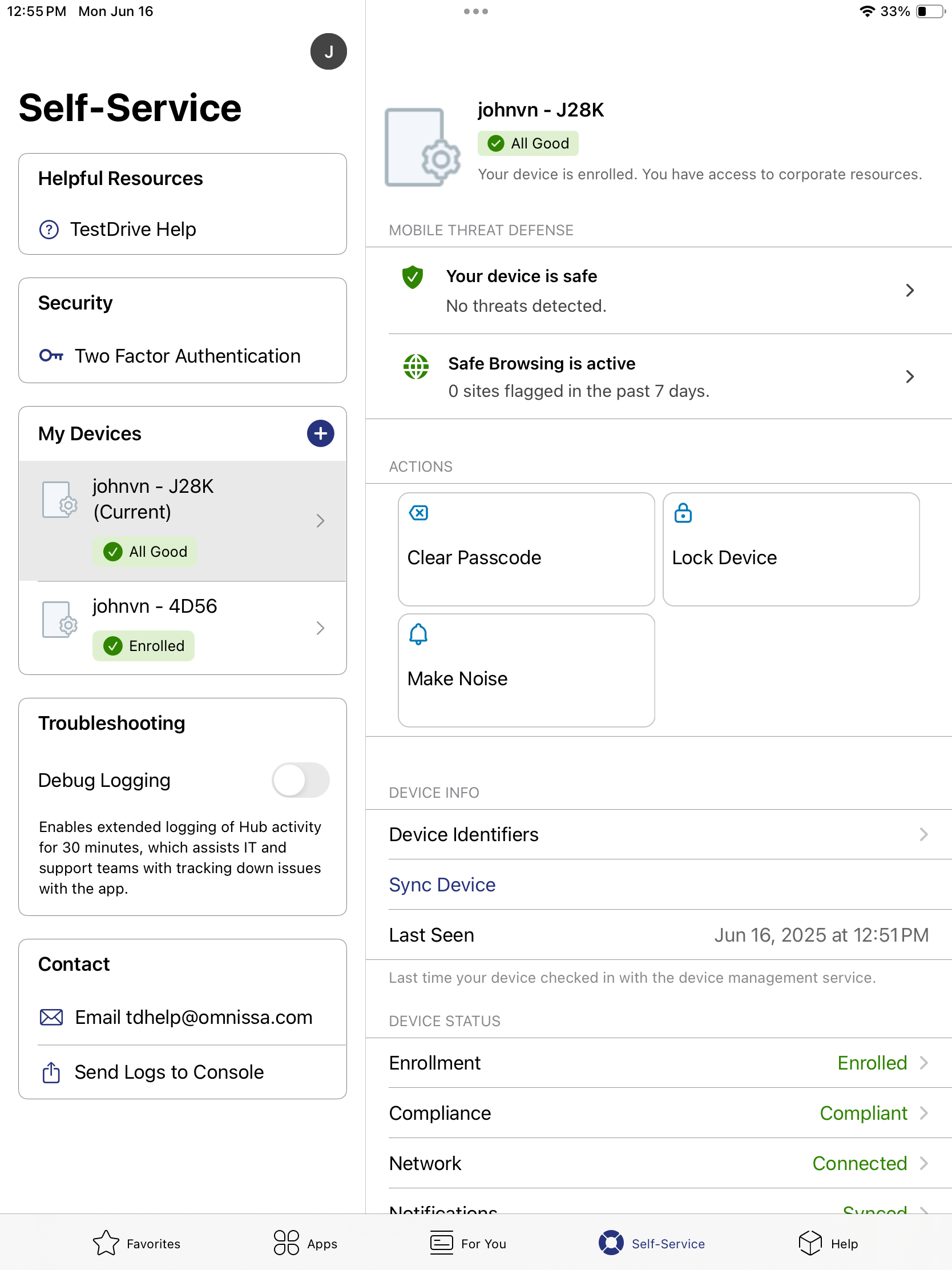952x1270 pixels.
Task: Tap the TestDrive Help question icon
Action: click(49, 230)
